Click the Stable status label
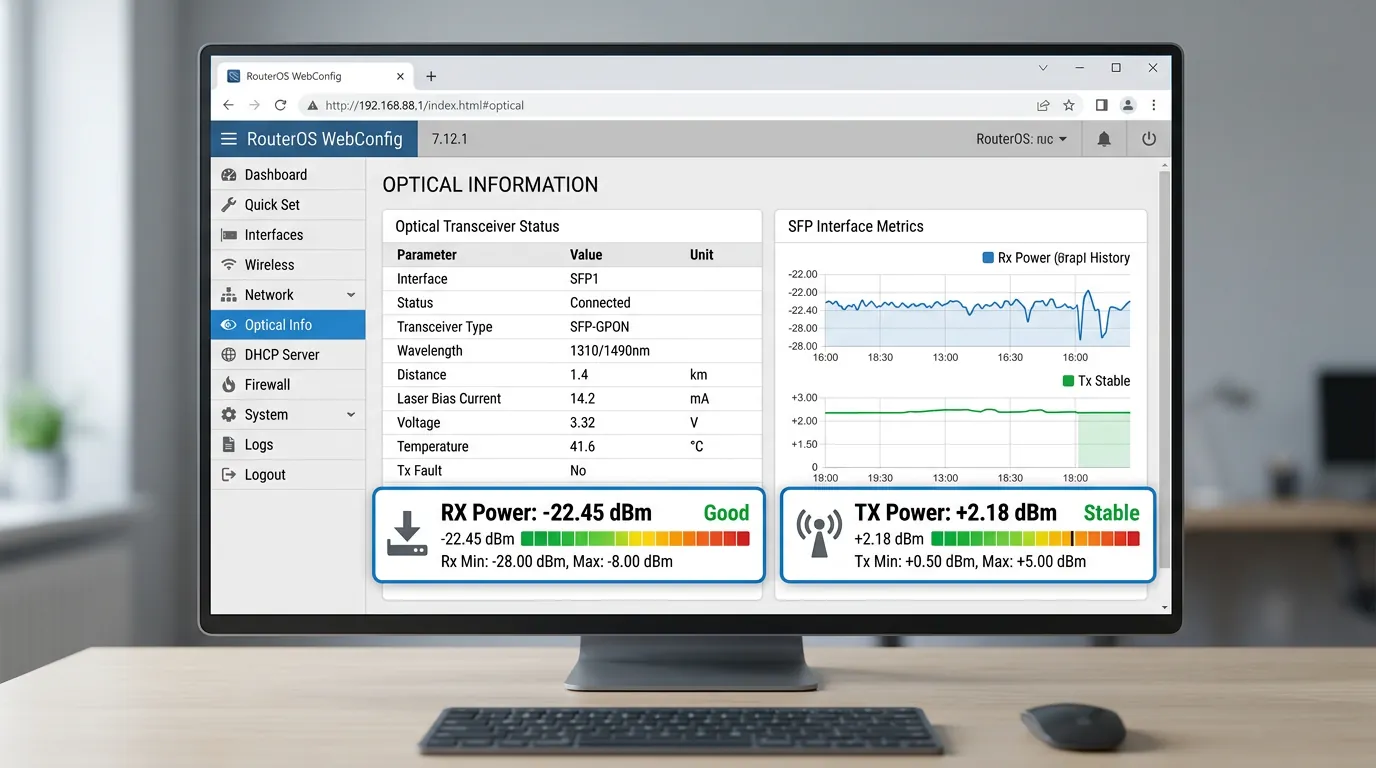 coord(1111,513)
